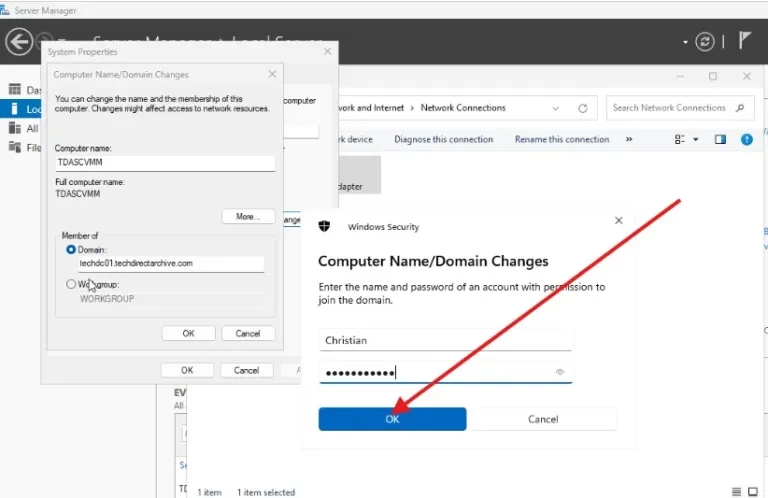Click the search magnifier icon
768x498 pixels.
tap(740, 108)
